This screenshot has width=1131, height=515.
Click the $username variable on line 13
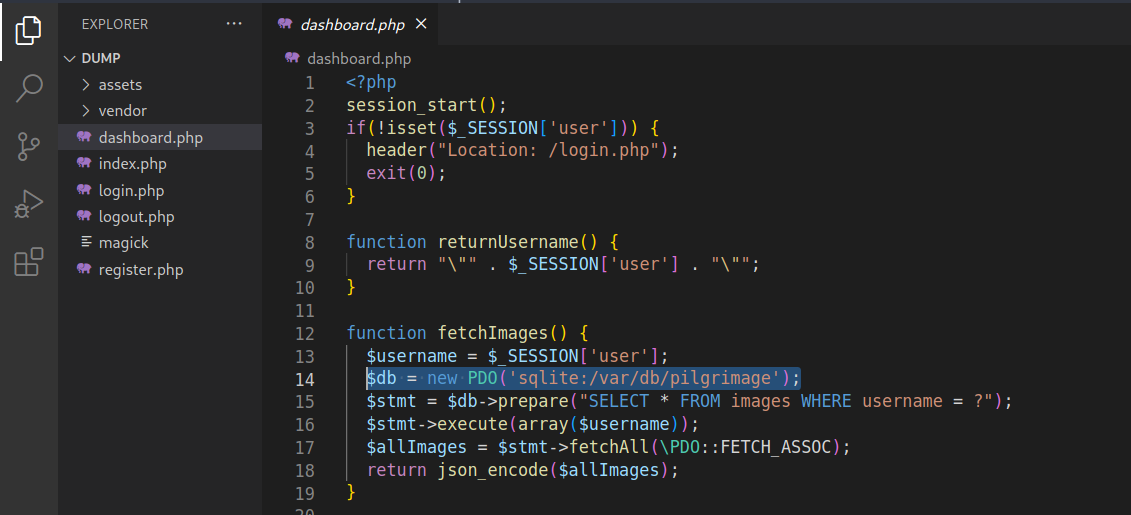click(x=412, y=356)
